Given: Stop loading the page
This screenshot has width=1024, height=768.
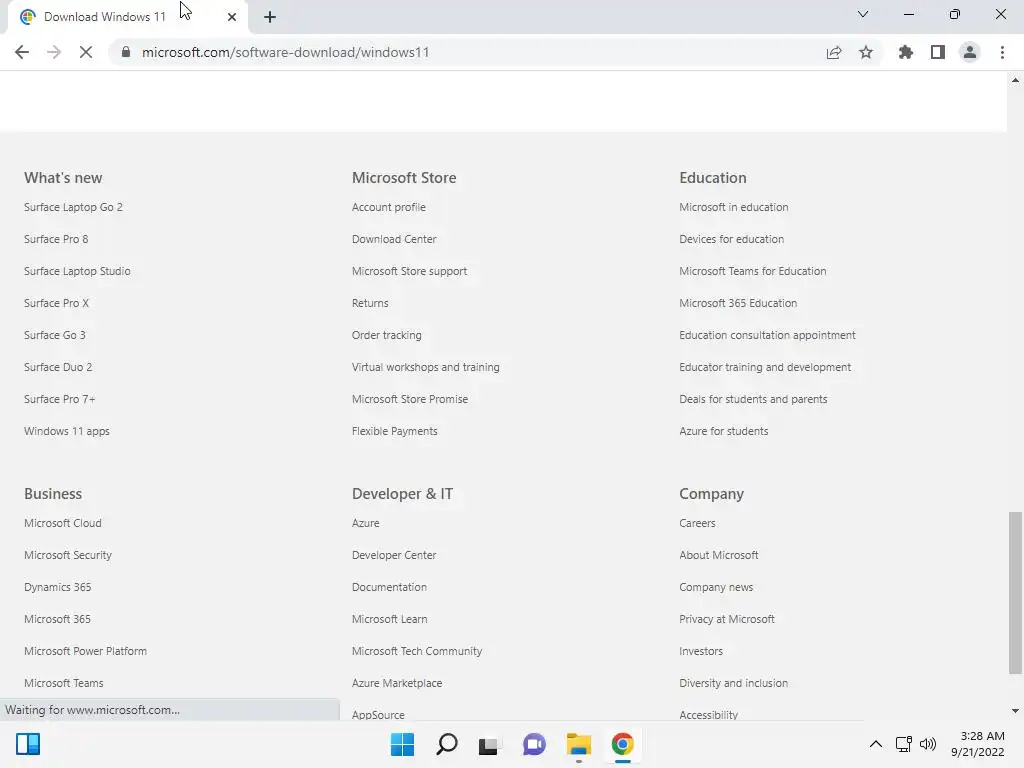Looking at the screenshot, I should (86, 52).
